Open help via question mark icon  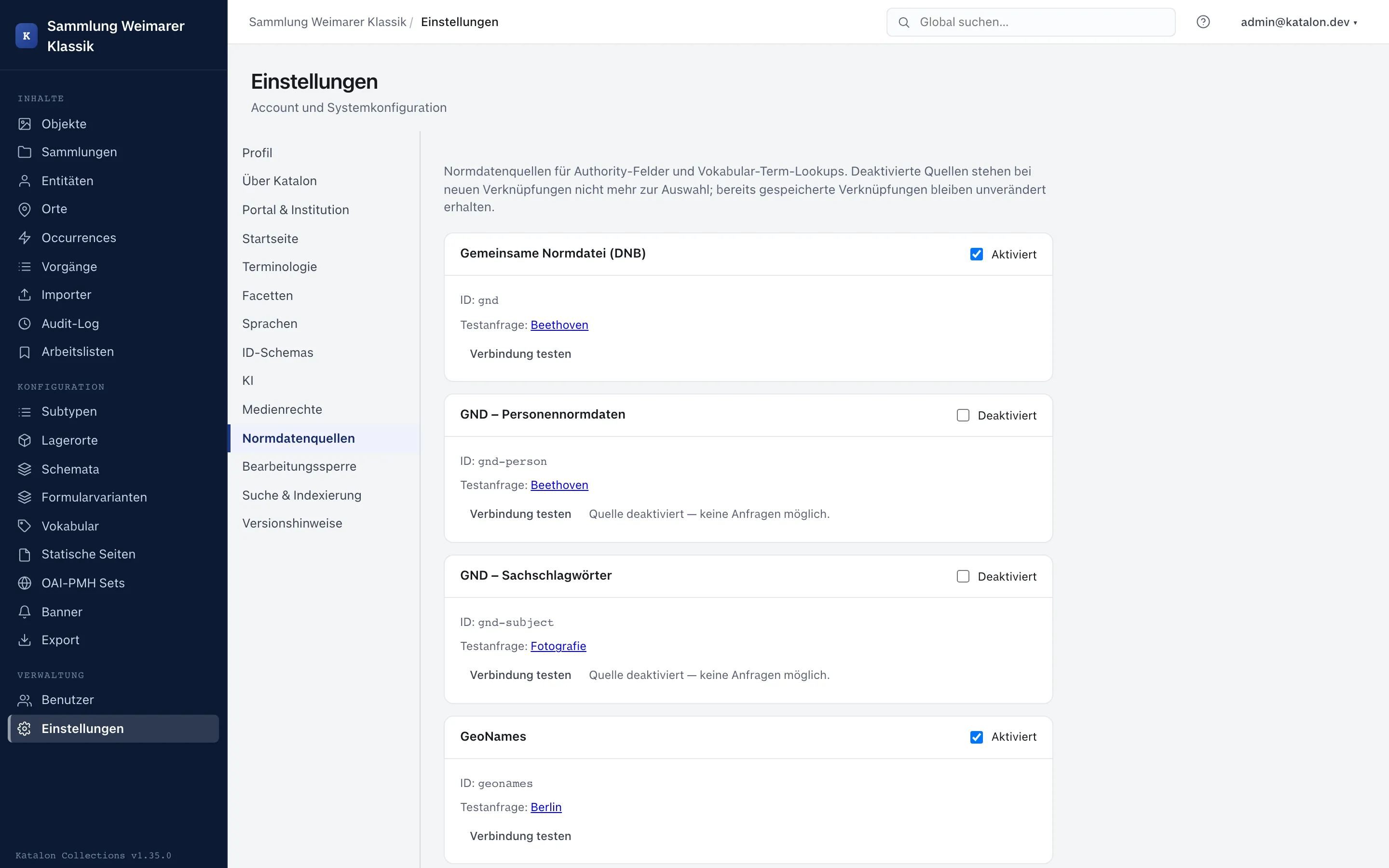[x=1203, y=22]
